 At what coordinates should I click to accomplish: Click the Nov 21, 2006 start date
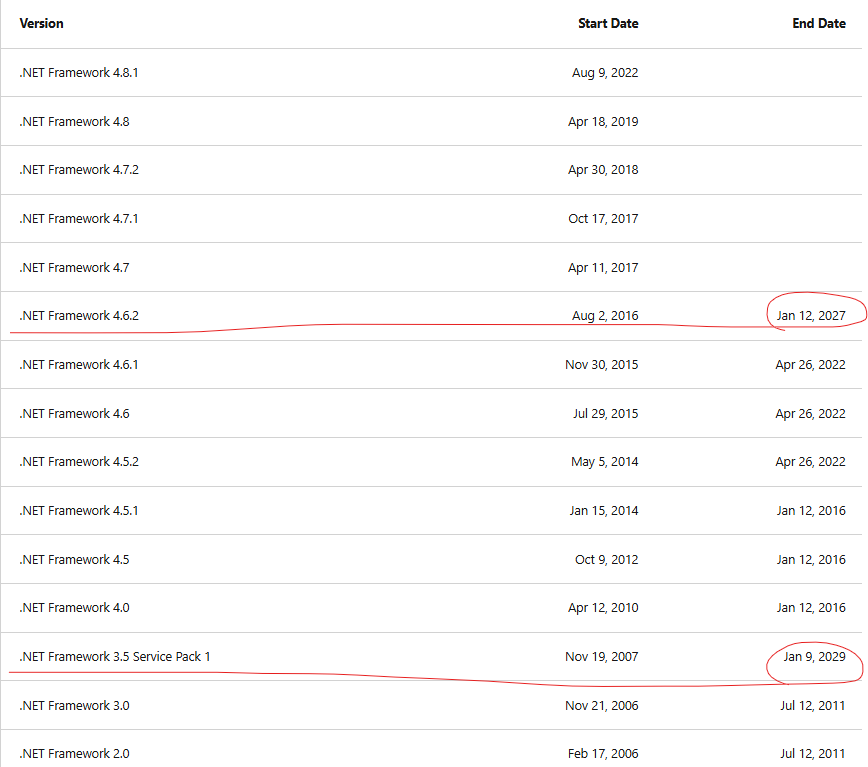[602, 706]
